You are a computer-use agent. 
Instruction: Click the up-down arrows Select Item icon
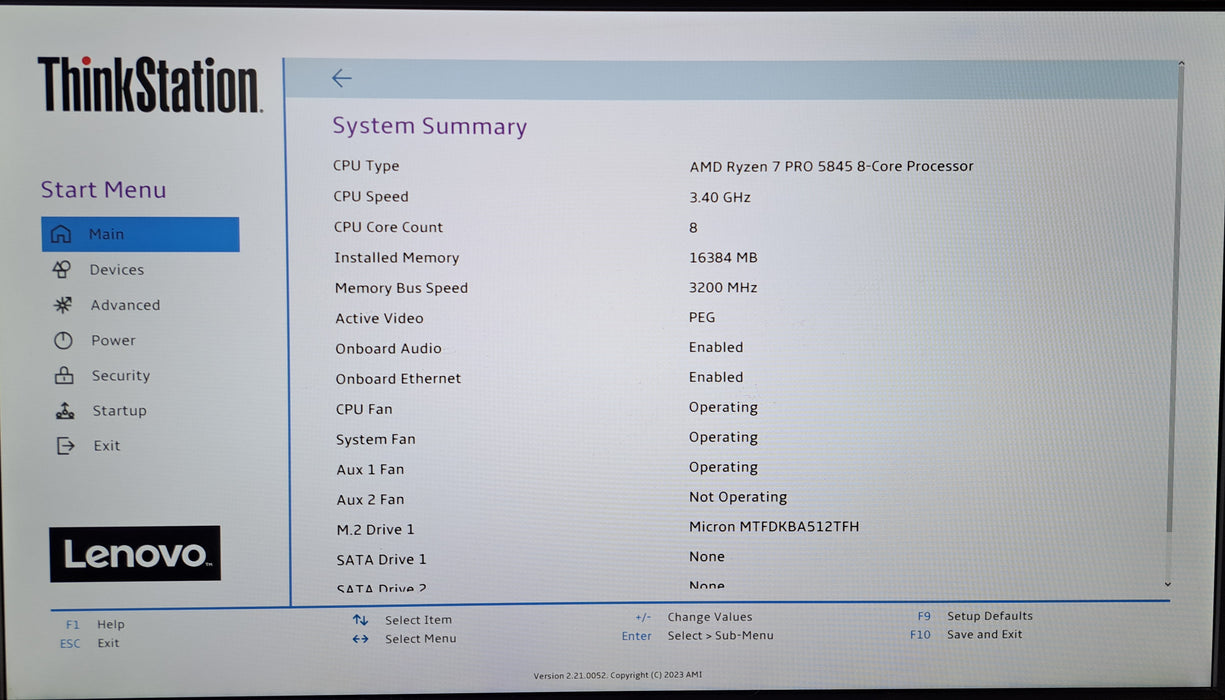point(360,620)
